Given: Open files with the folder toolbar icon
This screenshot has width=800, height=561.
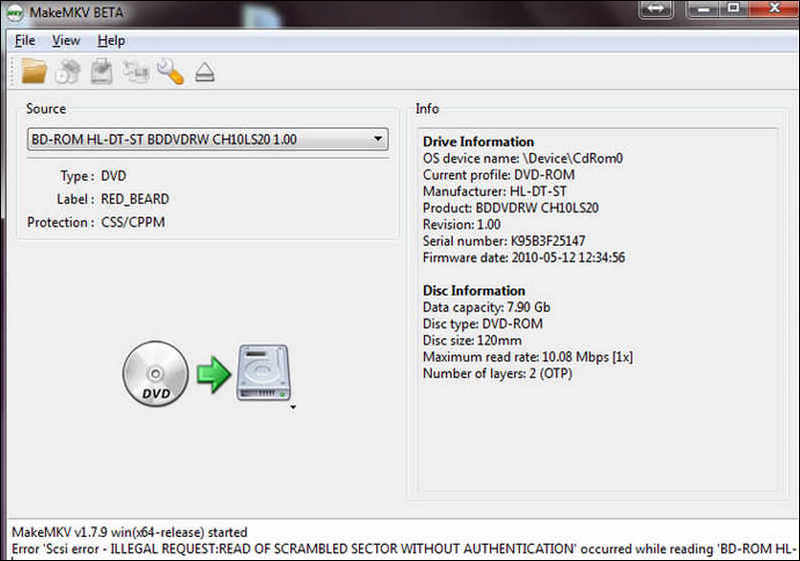Looking at the screenshot, I should [x=34, y=71].
